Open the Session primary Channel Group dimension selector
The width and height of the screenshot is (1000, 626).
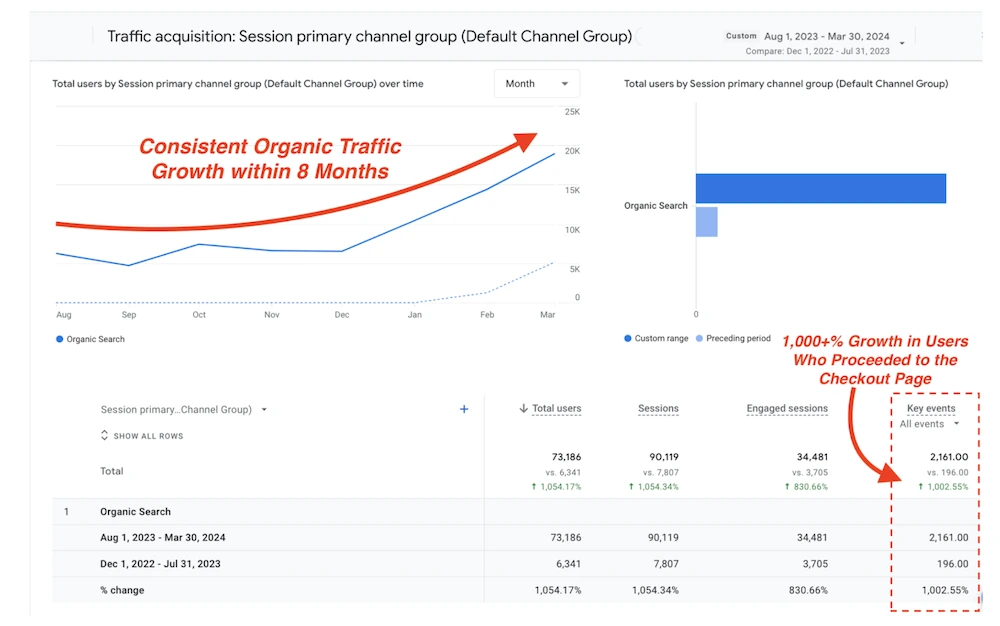183,409
